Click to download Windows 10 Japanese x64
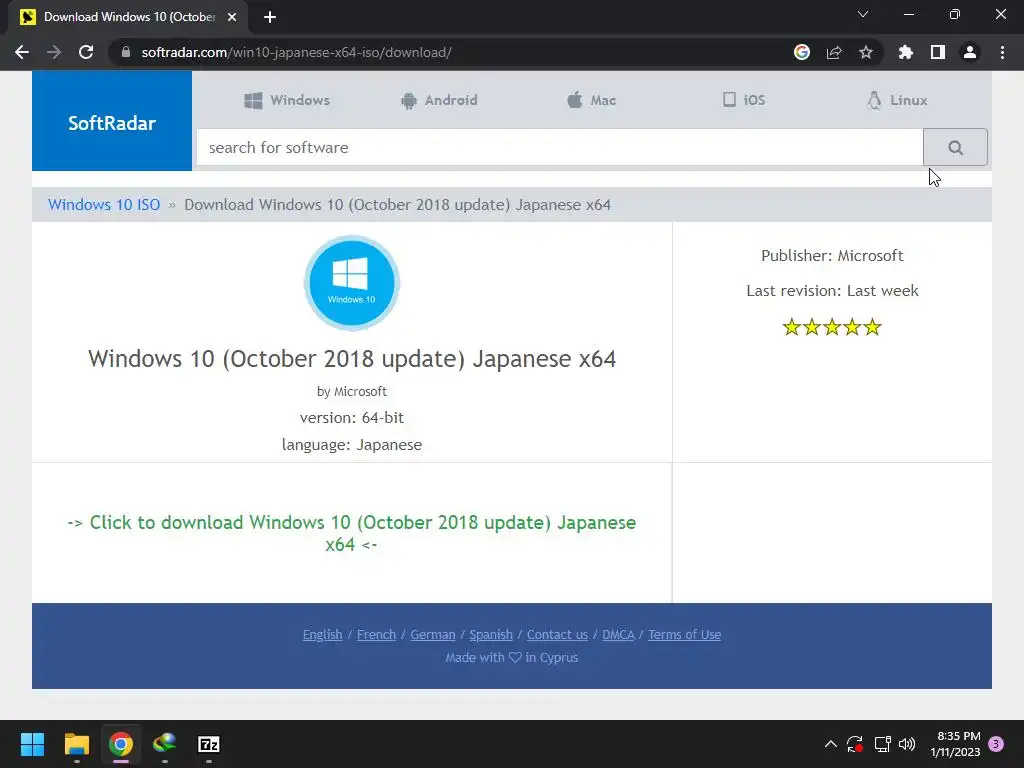The height and width of the screenshot is (768, 1024). coord(351,533)
